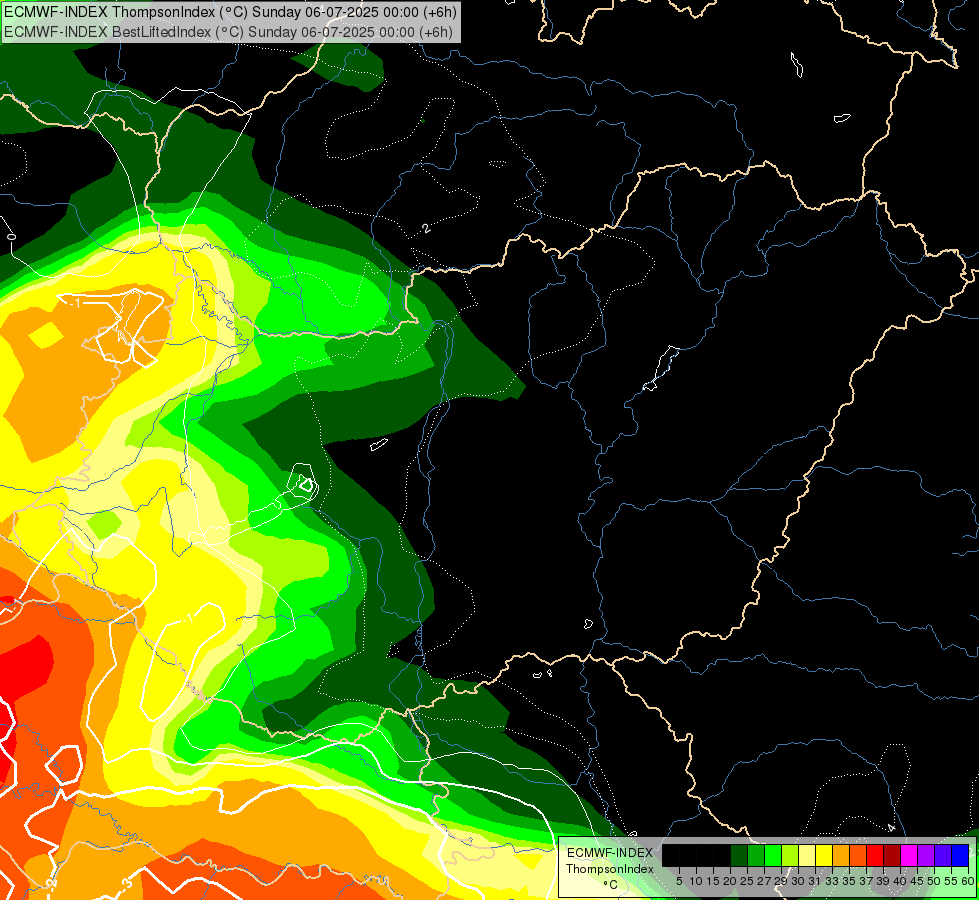This screenshot has width=979, height=900.
Task: Select the bright green legend swatch
Action: pyautogui.click(x=773, y=855)
